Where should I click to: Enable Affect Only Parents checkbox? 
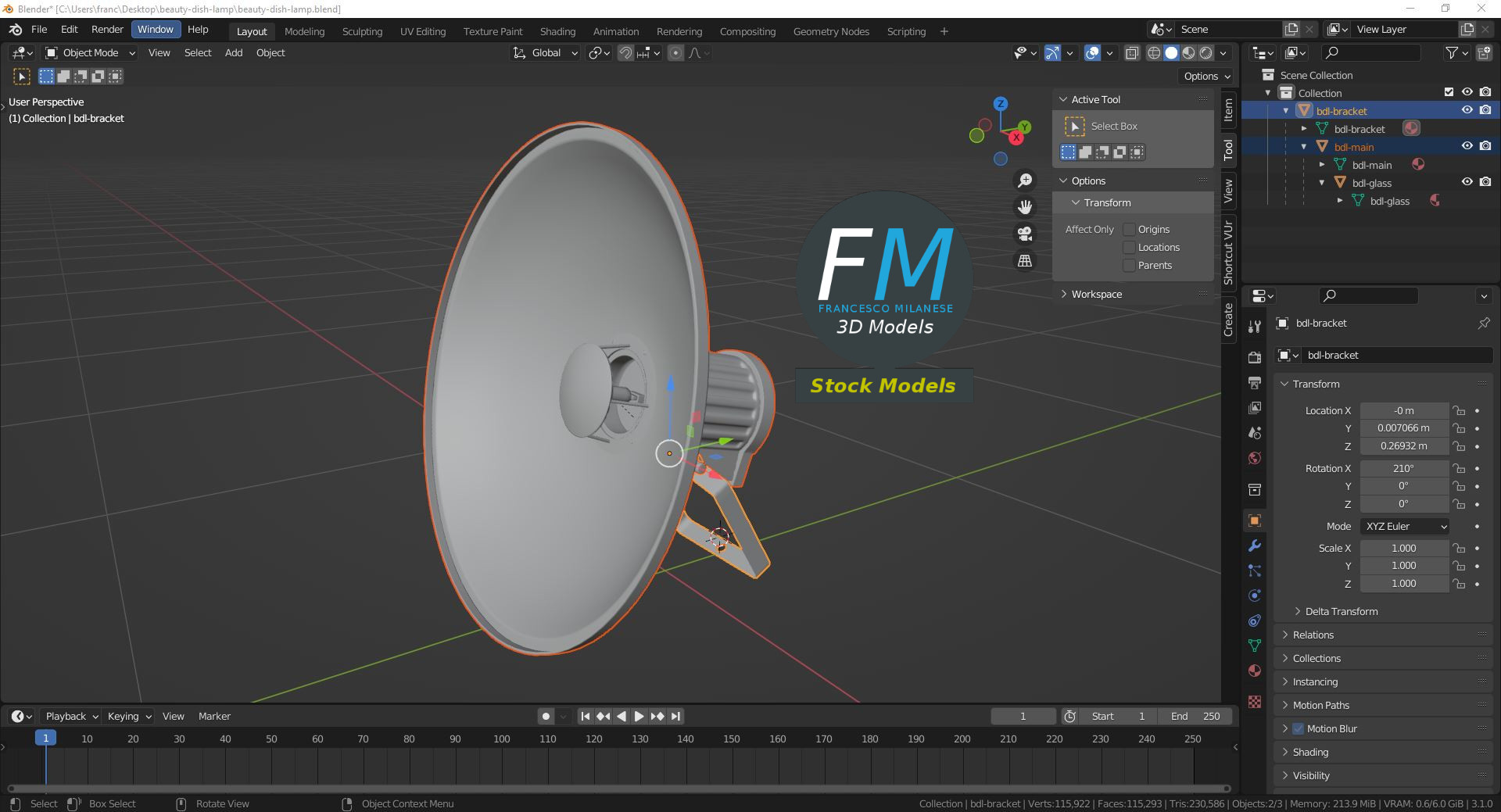pos(1129,266)
